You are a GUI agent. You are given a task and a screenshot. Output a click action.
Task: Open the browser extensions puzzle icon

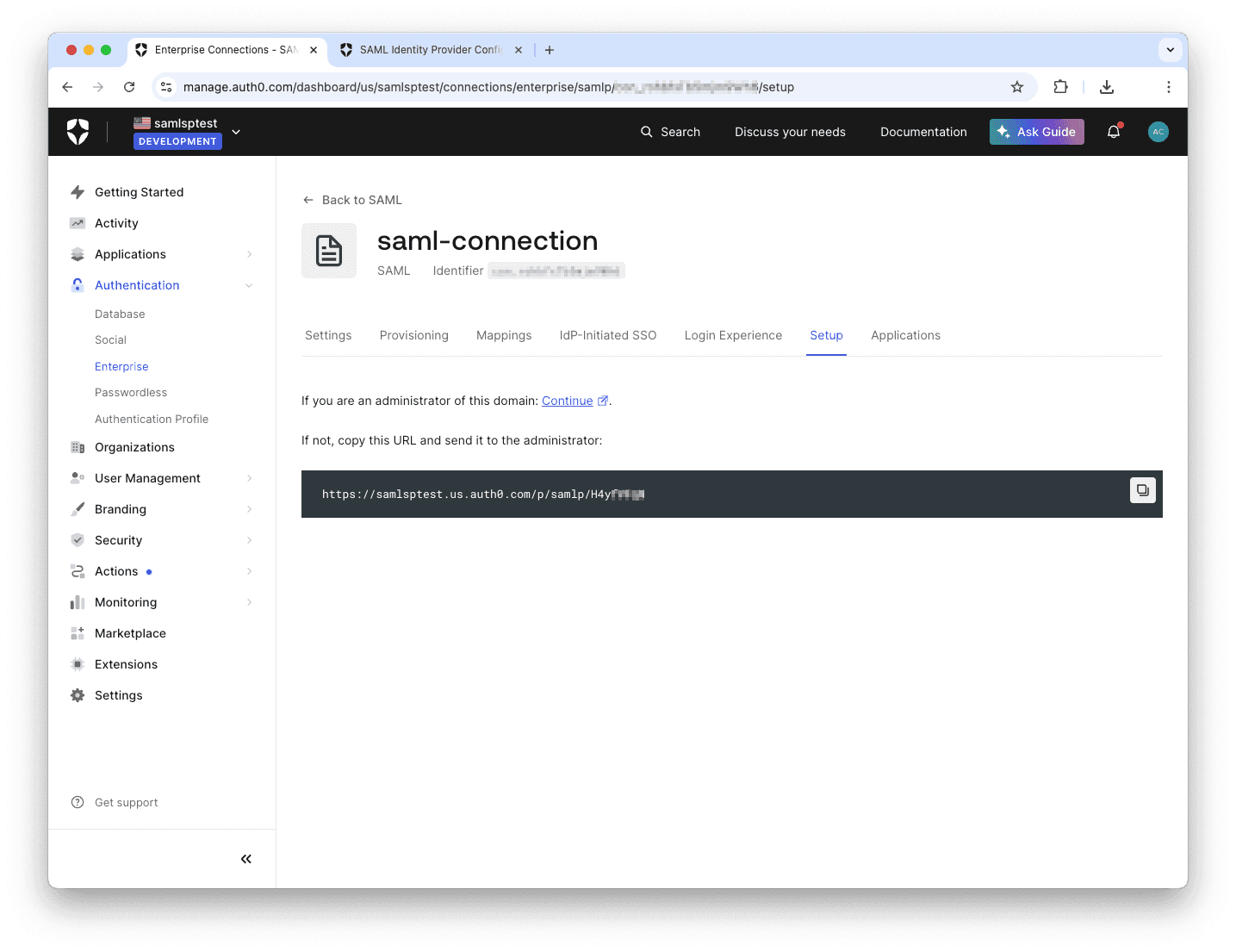(1060, 87)
